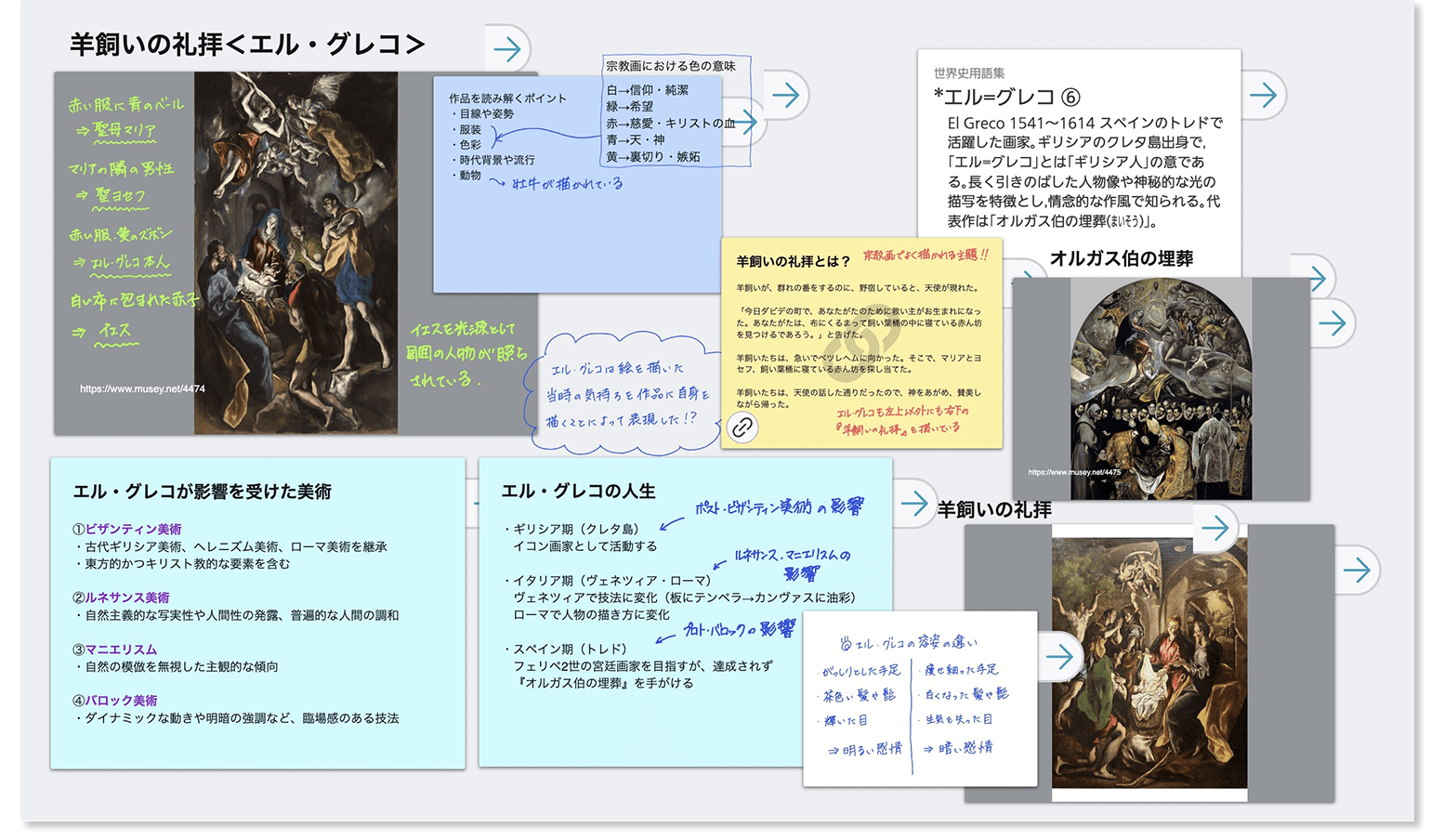Click the 黄→裏切り・嫉妬 line
Image resolution: width=1431 pixels, height=840 pixels.
tap(653, 157)
